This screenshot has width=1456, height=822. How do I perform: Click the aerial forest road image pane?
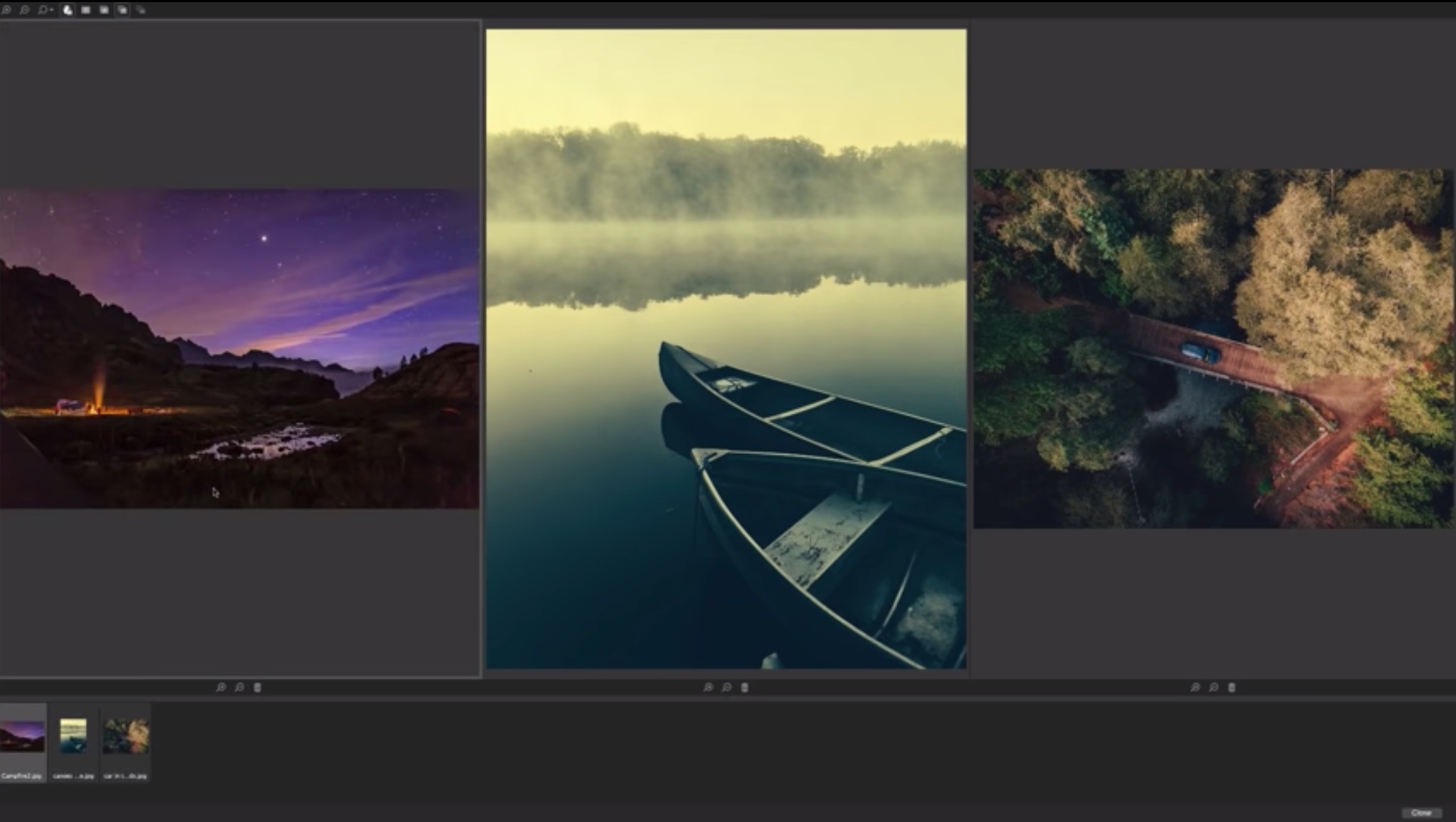point(1213,349)
